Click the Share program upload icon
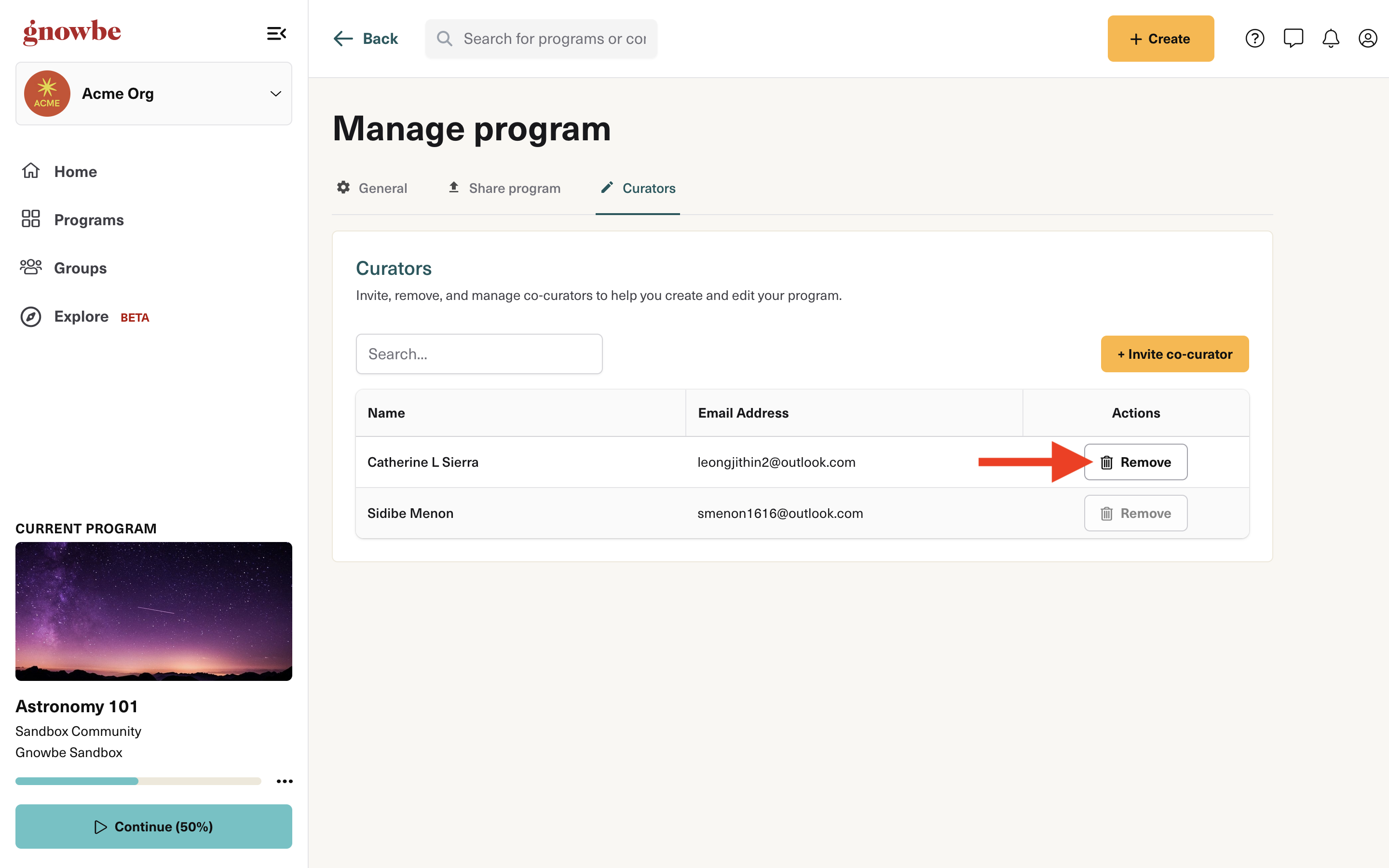The image size is (1389, 868). pyautogui.click(x=453, y=187)
